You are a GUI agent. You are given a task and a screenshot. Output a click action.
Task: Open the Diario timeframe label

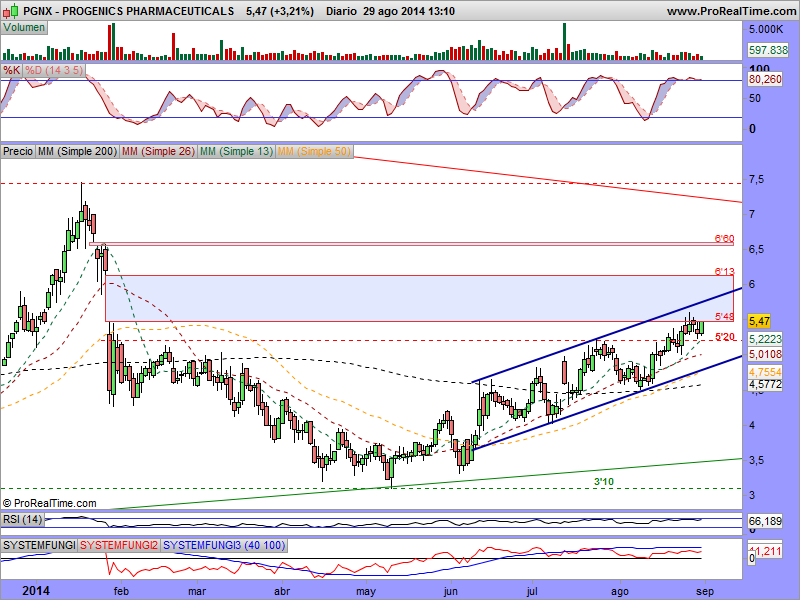tap(341, 11)
